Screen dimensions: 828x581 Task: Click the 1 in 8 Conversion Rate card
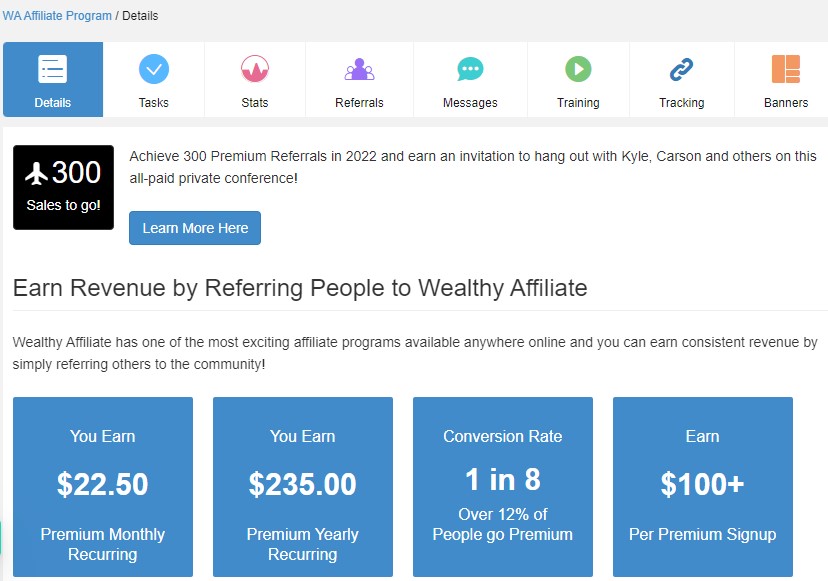pos(503,486)
